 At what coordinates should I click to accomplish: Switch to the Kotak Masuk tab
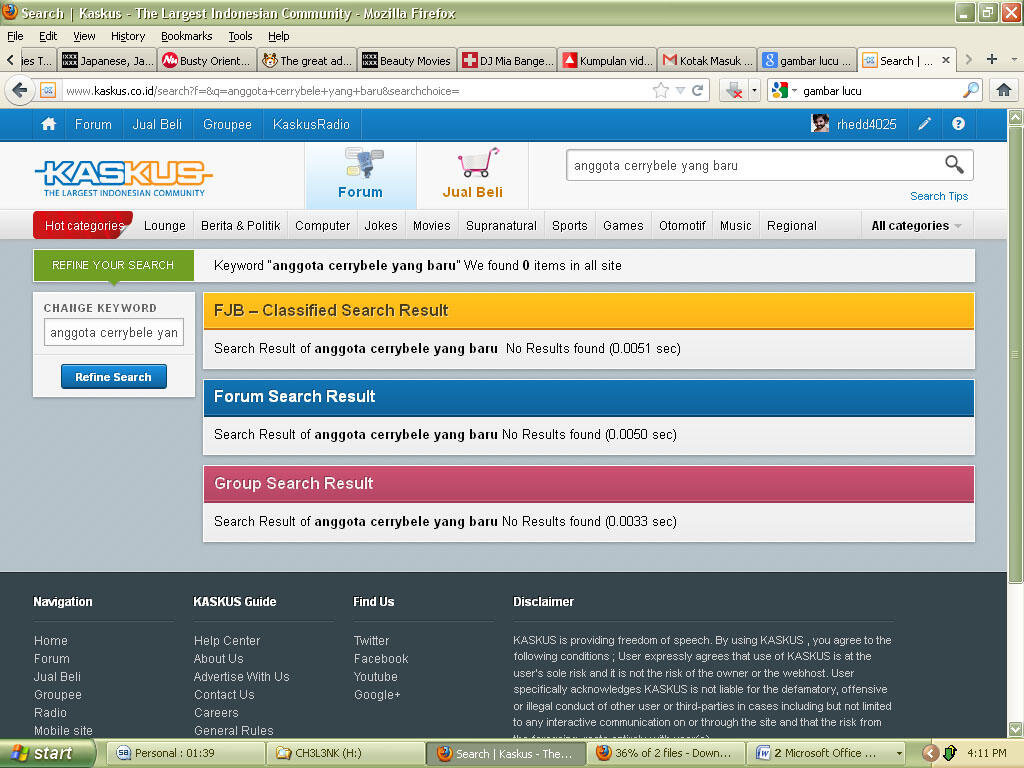click(707, 60)
